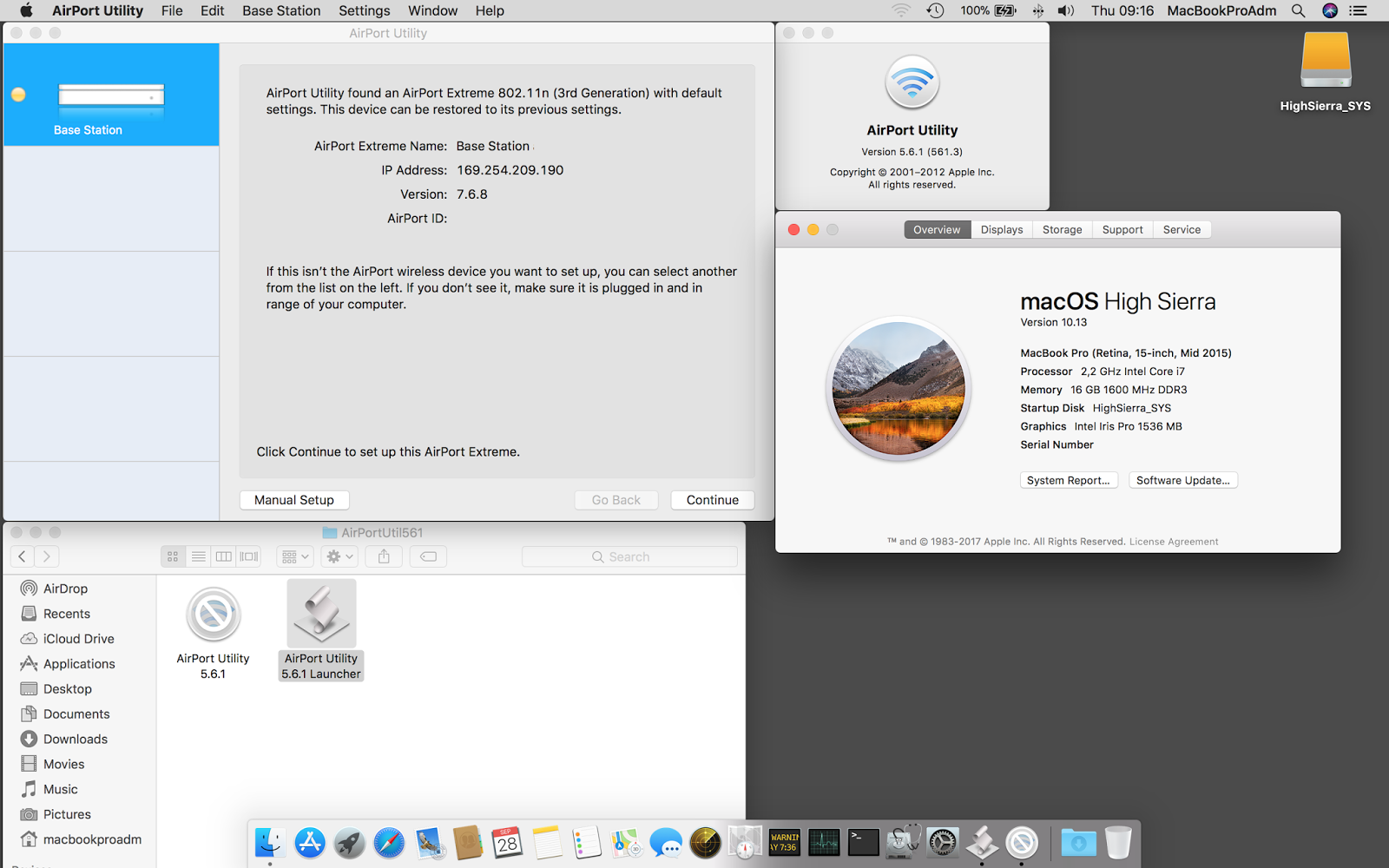
Task: Switch Finder to Cover Flow view
Action: tap(249, 556)
